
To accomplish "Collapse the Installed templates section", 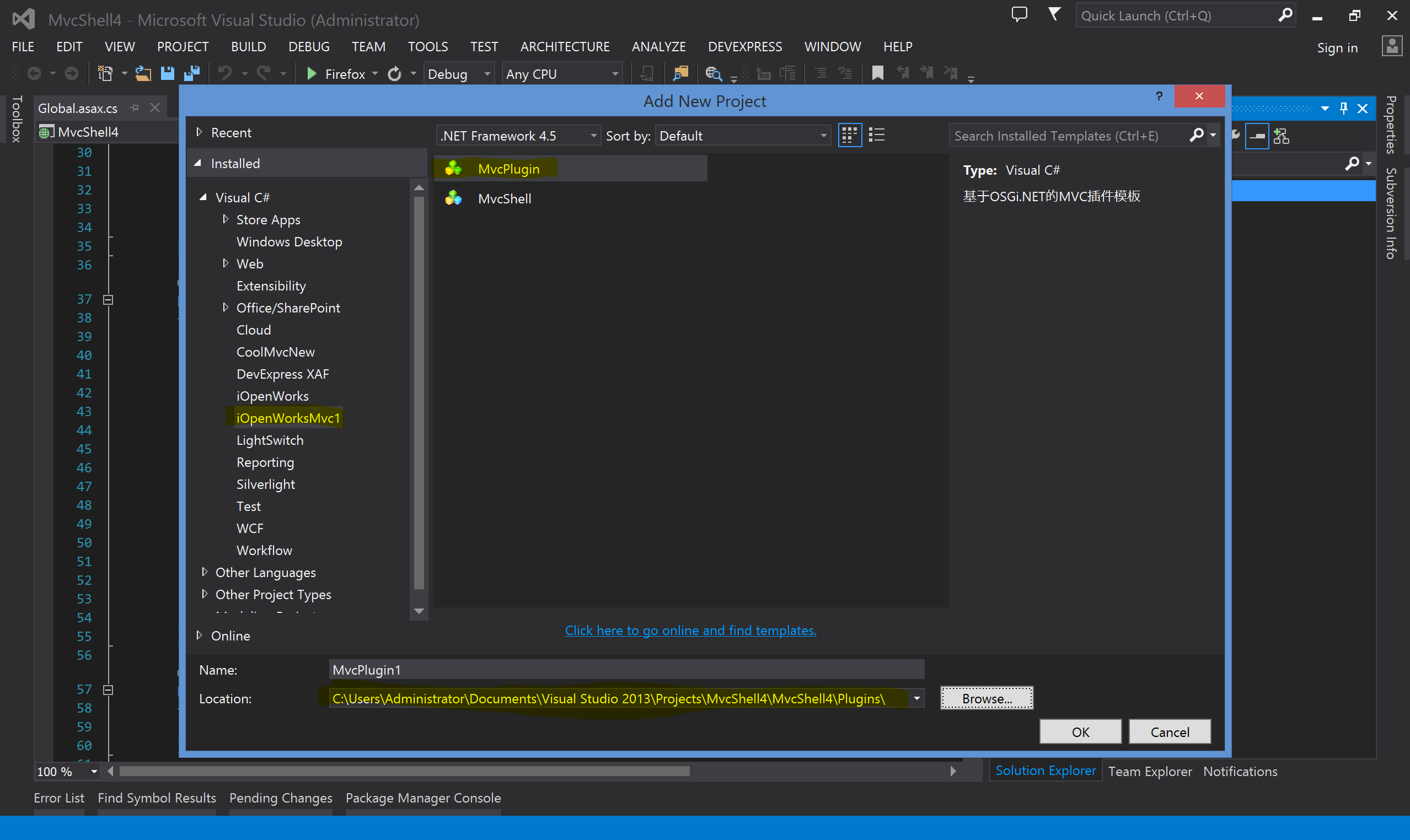I will [x=198, y=163].
